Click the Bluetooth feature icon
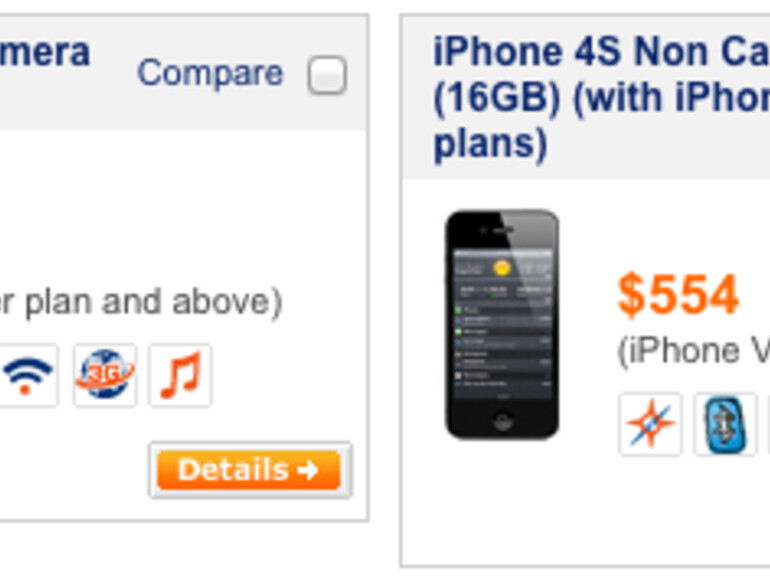This screenshot has width=770, height=578. pyautogui.click(x=725, y=425)
